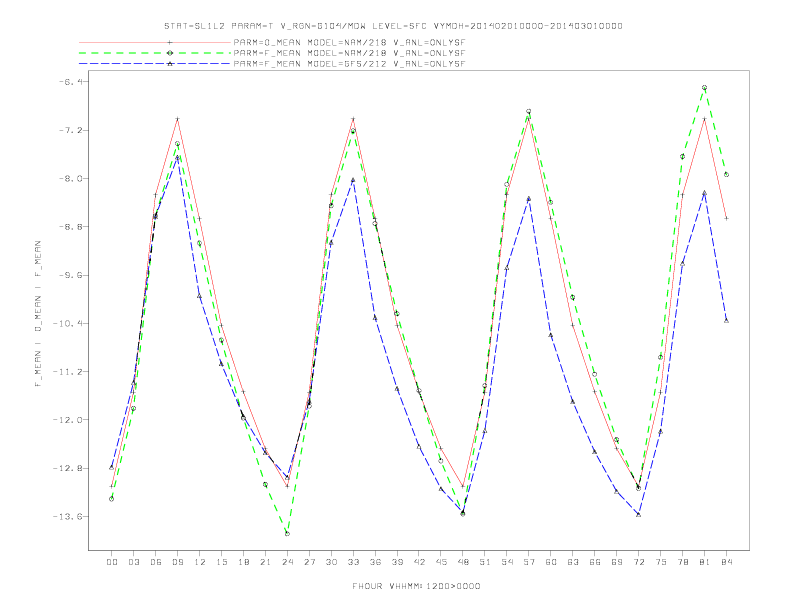The height and width of the screenshot is (612, 792).
Task: Click x-axis tick label 78
Action: click(x=682, y=562)
